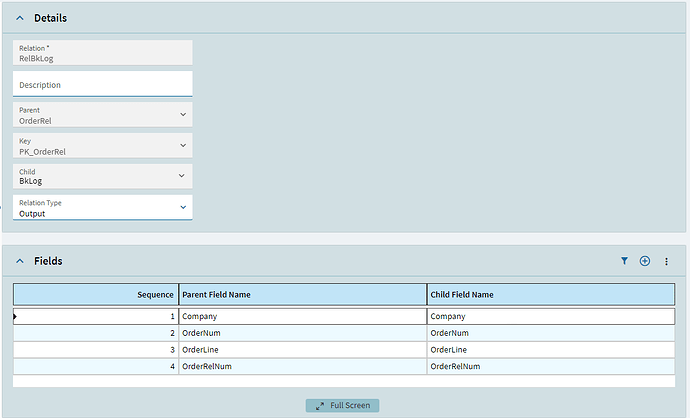Select row 1 current-row arrow indicator

point(15,316)
